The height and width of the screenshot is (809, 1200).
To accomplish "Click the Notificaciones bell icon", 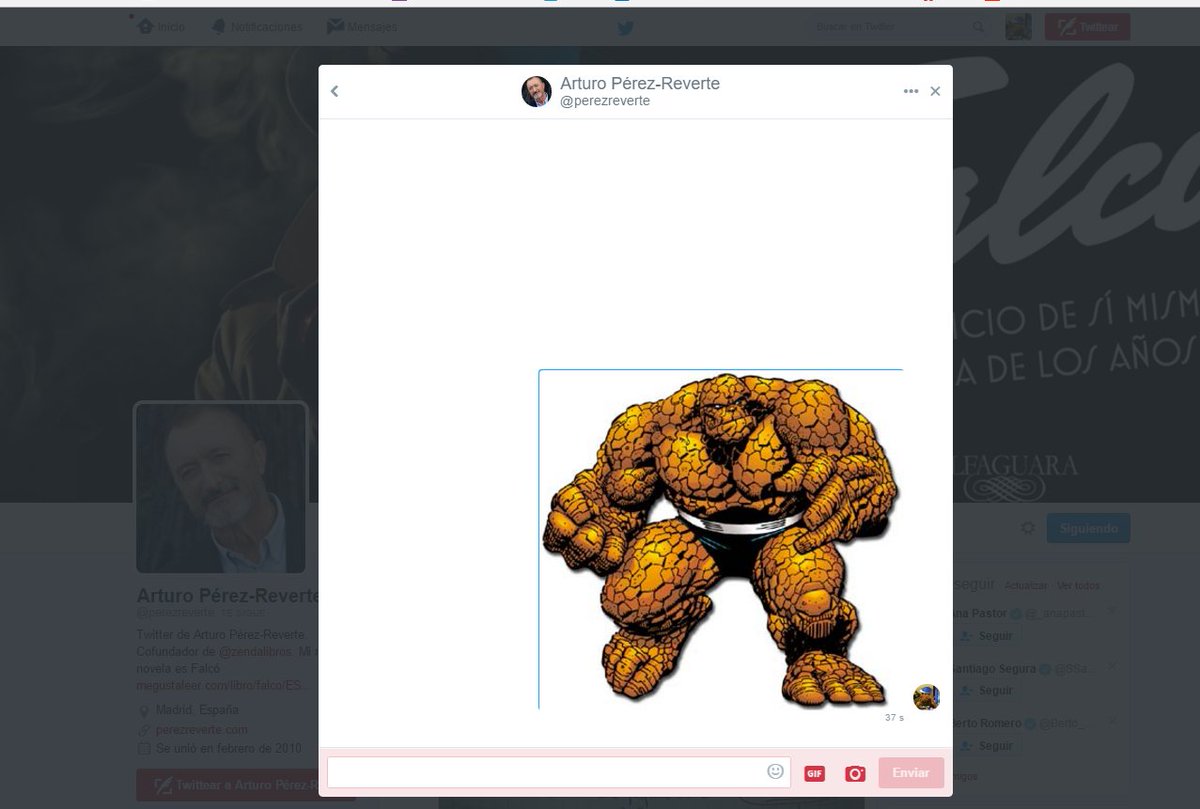I will [x=218, y=27].
